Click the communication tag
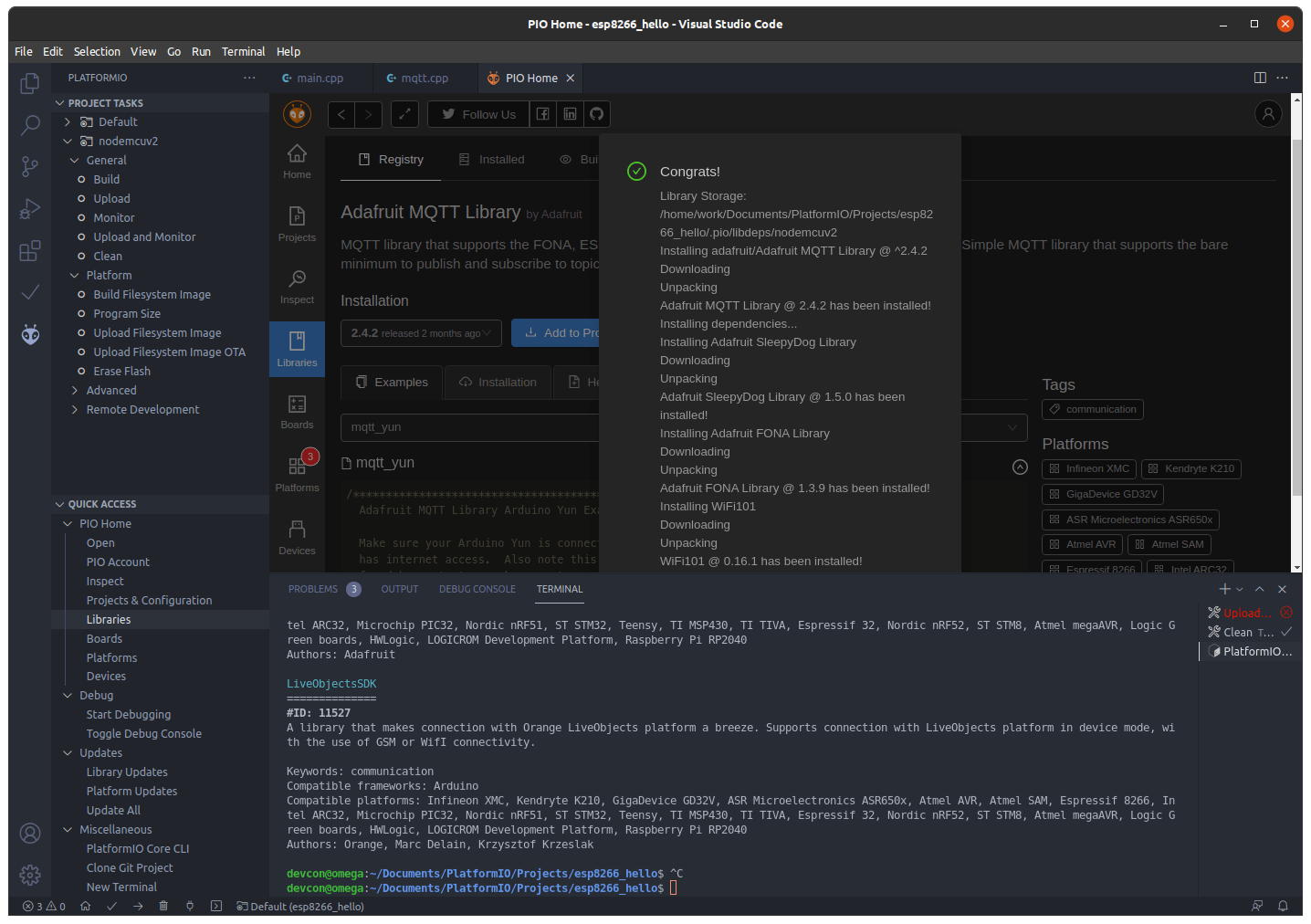The height and width of the screenshot is (924, 1311). (1093, 410)
